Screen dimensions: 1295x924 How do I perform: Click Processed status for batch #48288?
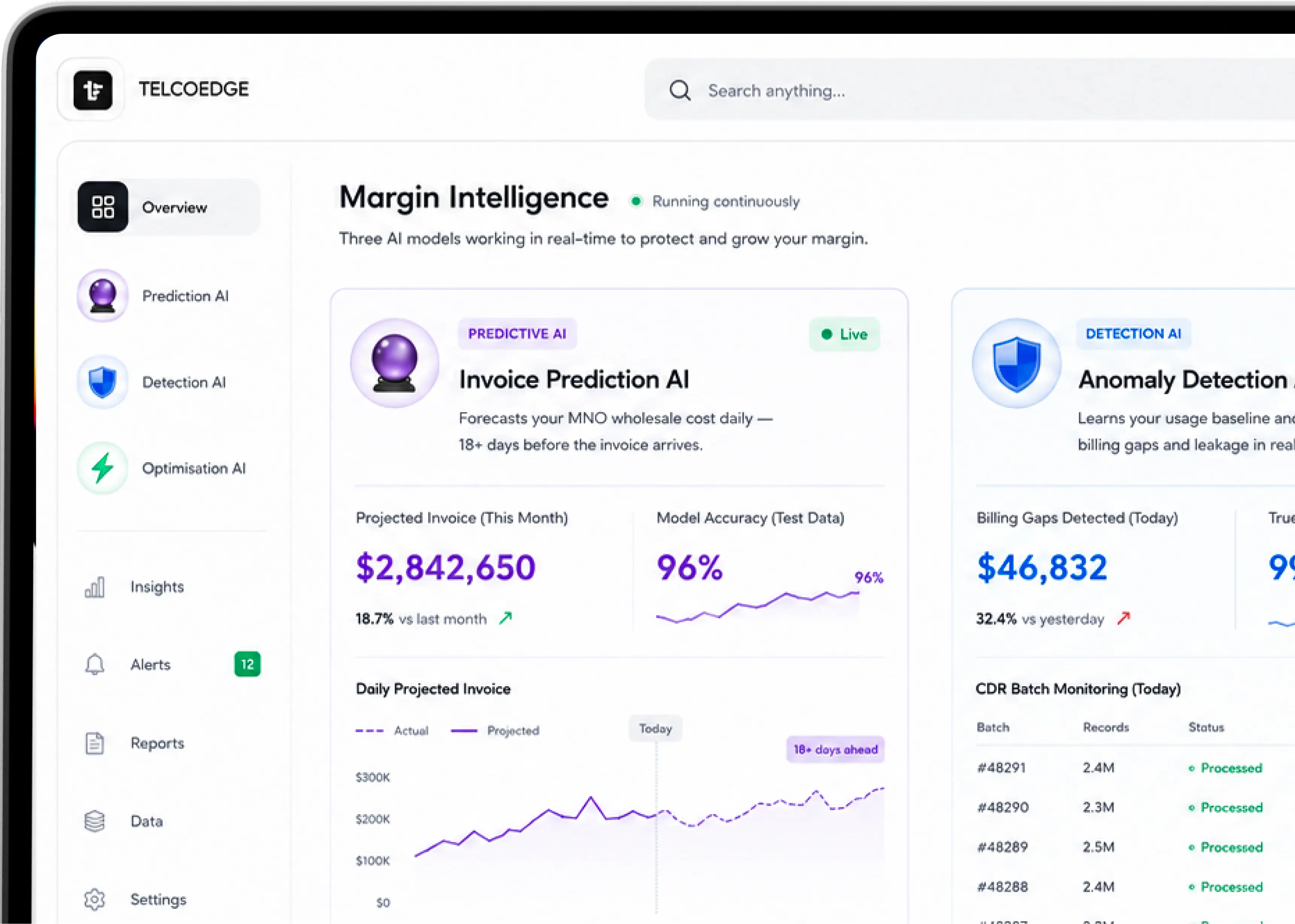tap(1225, 887)
